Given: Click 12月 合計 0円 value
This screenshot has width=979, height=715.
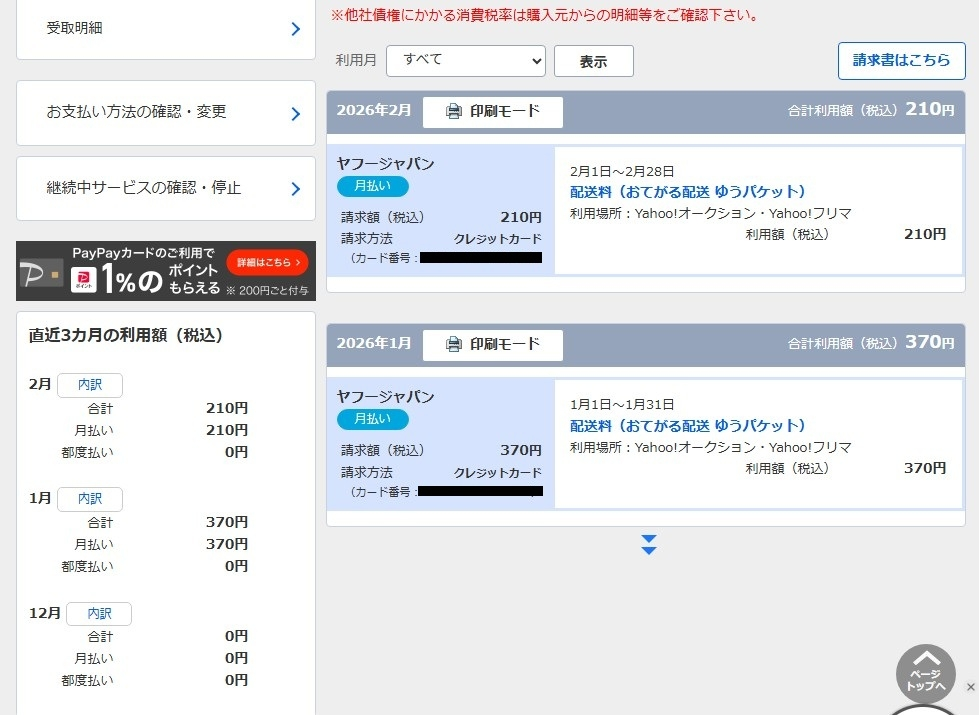Looking at the screenshot, I should 237,636.
